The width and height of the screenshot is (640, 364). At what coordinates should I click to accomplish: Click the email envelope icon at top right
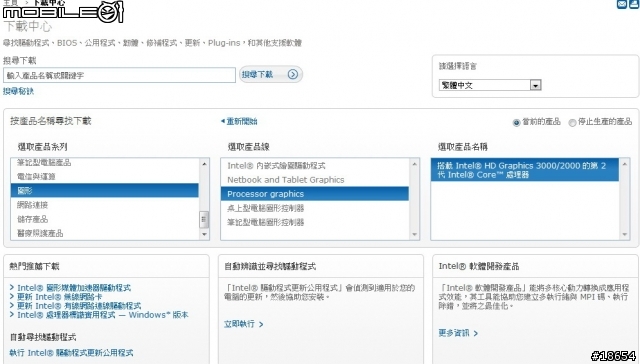[622, 4]
